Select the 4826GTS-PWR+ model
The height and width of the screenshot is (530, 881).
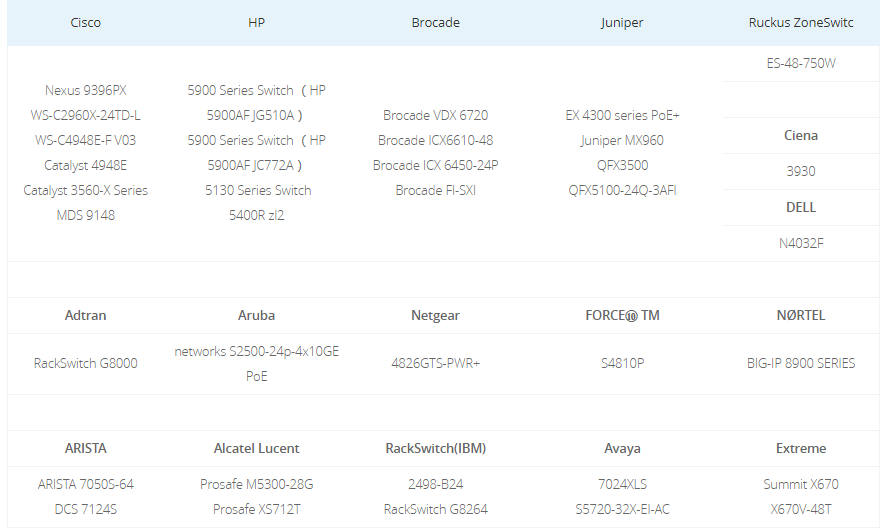click(x=435, y=363)
